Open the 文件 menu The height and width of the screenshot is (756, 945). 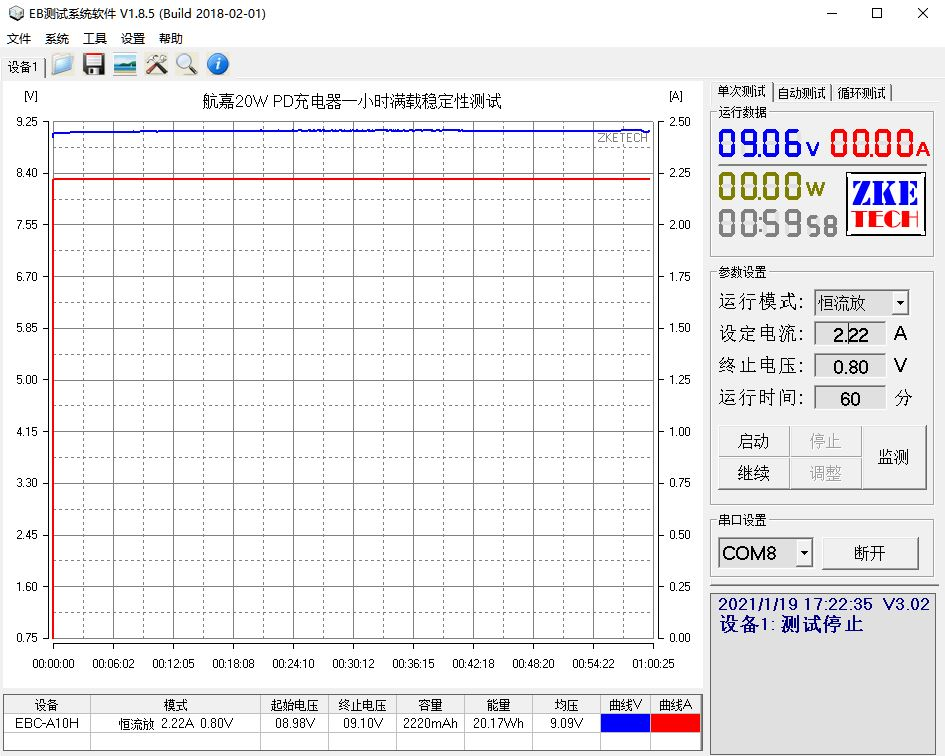tap(19, 39)
